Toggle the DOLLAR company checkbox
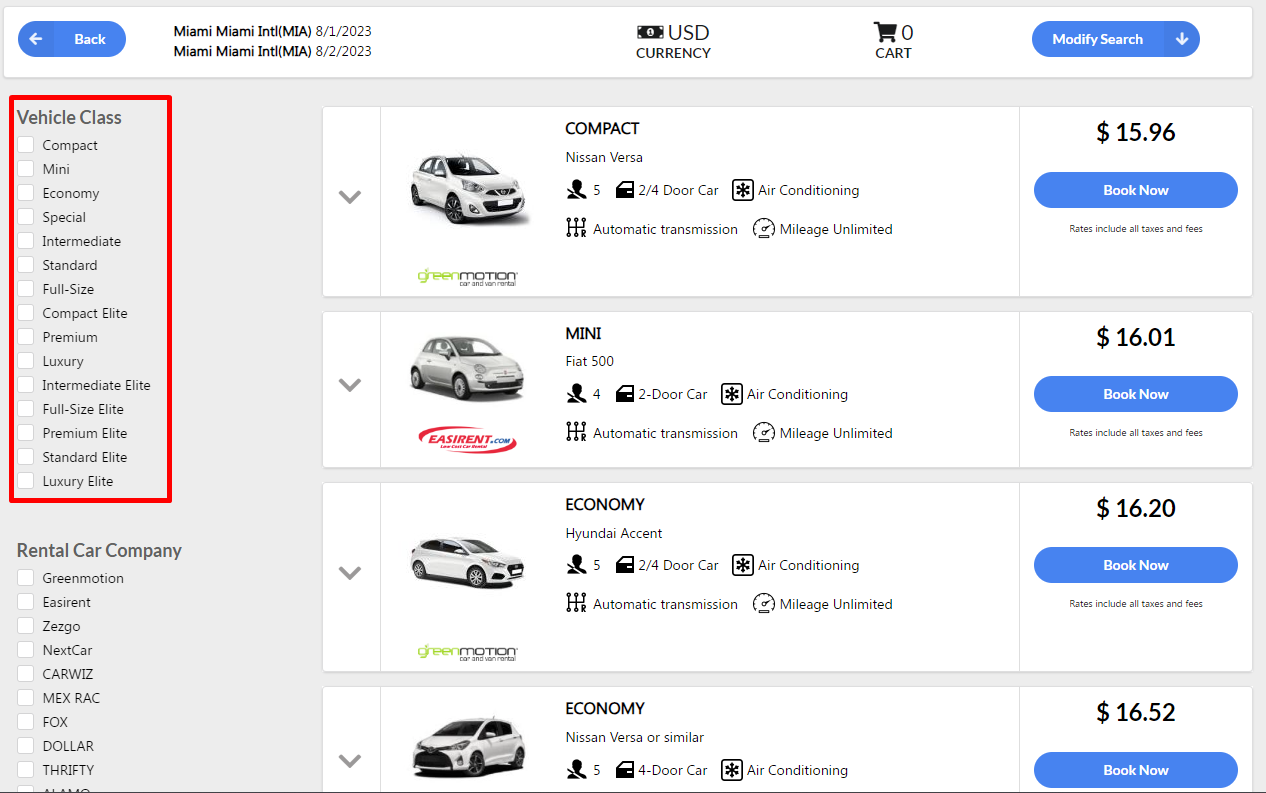The width and height of the screenshot is (1266, 793). [x=26, y=746]
